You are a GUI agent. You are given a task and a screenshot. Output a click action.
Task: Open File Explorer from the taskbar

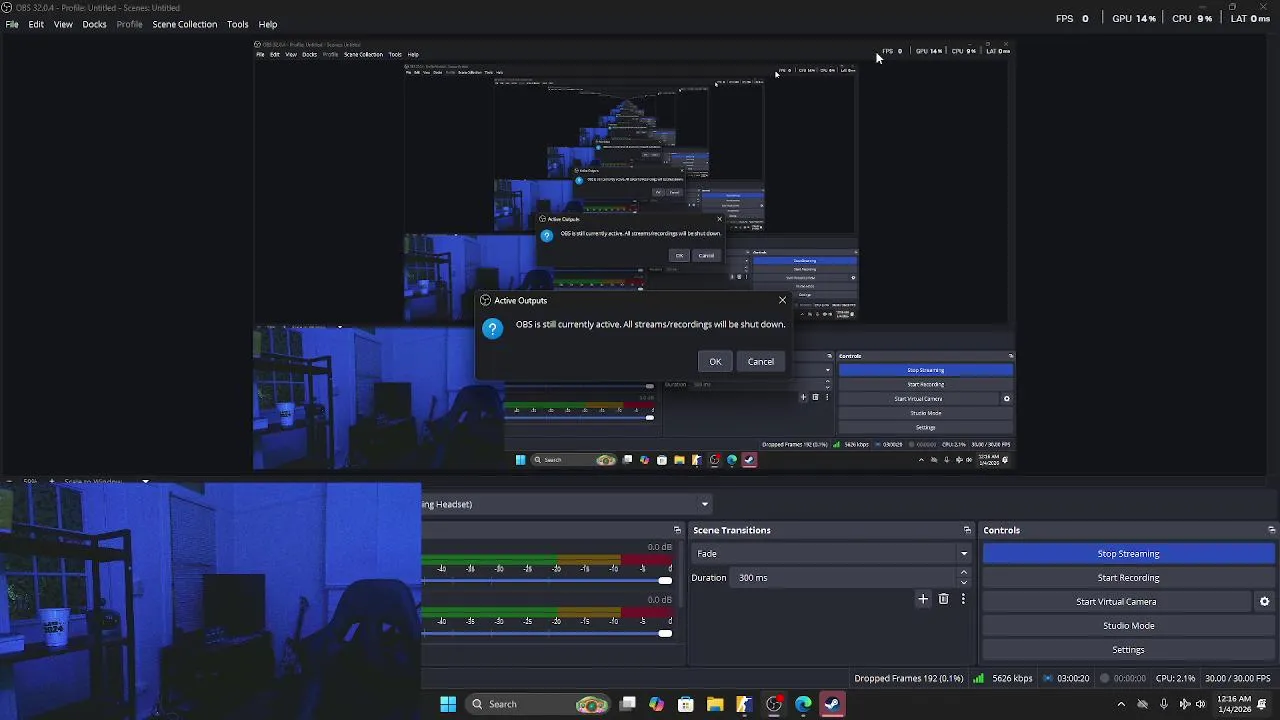(x=715, y=704)
